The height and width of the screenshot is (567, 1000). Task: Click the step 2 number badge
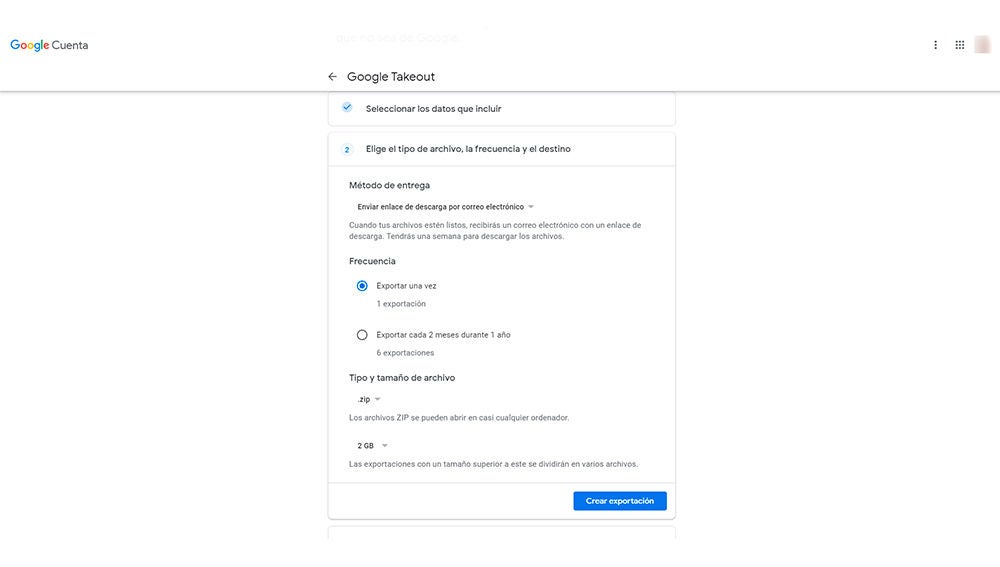tap(347, 149)
